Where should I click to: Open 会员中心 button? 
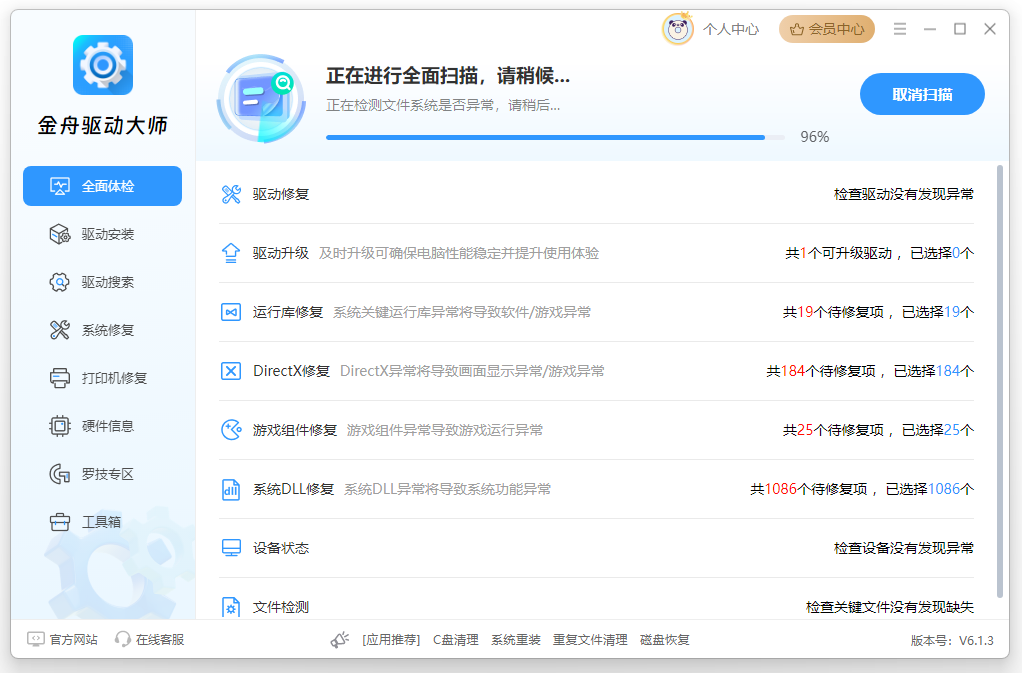point(826,29)
